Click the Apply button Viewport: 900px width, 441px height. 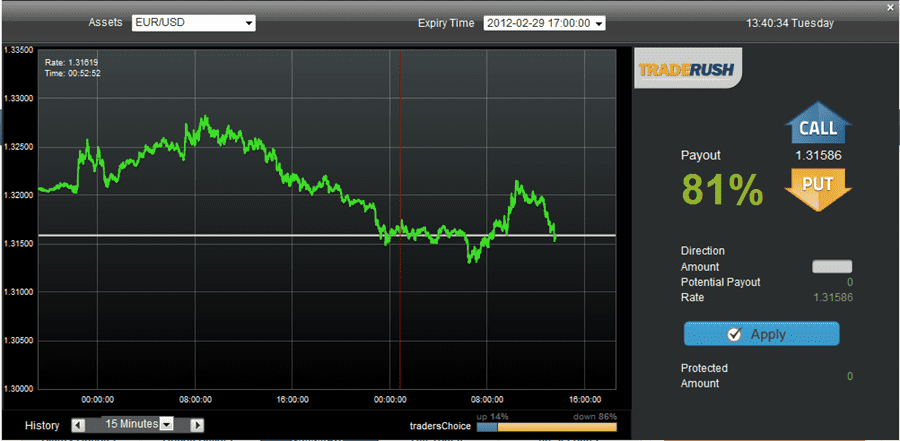click(761, 334)
